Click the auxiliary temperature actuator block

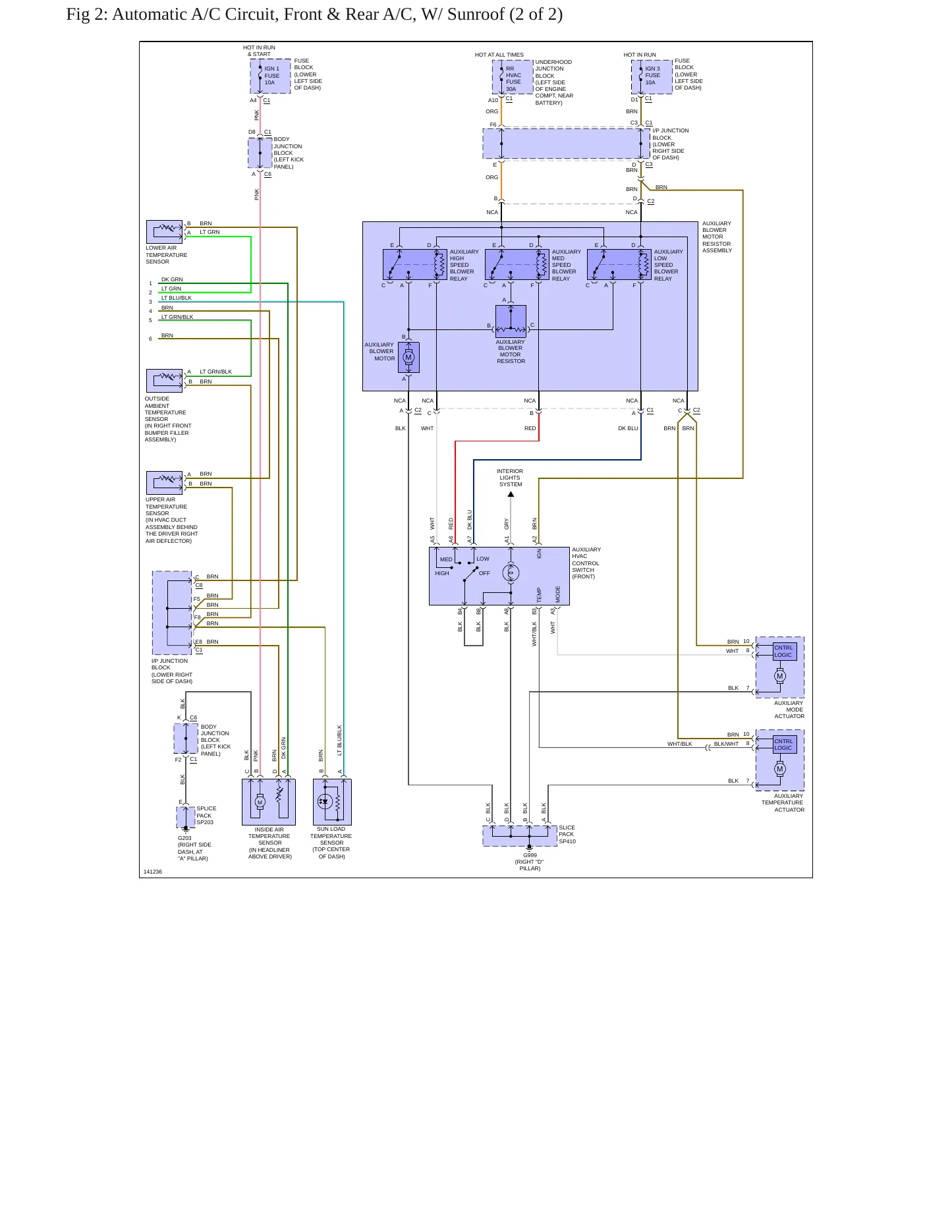(x=780, y=760)
